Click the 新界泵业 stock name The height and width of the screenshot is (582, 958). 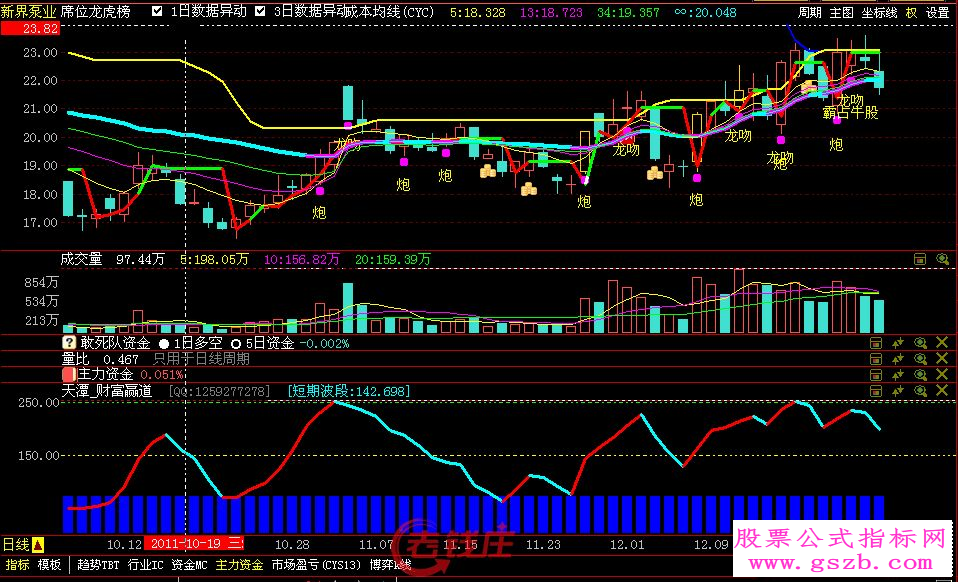pyautogui.click(x=29, y=12)
